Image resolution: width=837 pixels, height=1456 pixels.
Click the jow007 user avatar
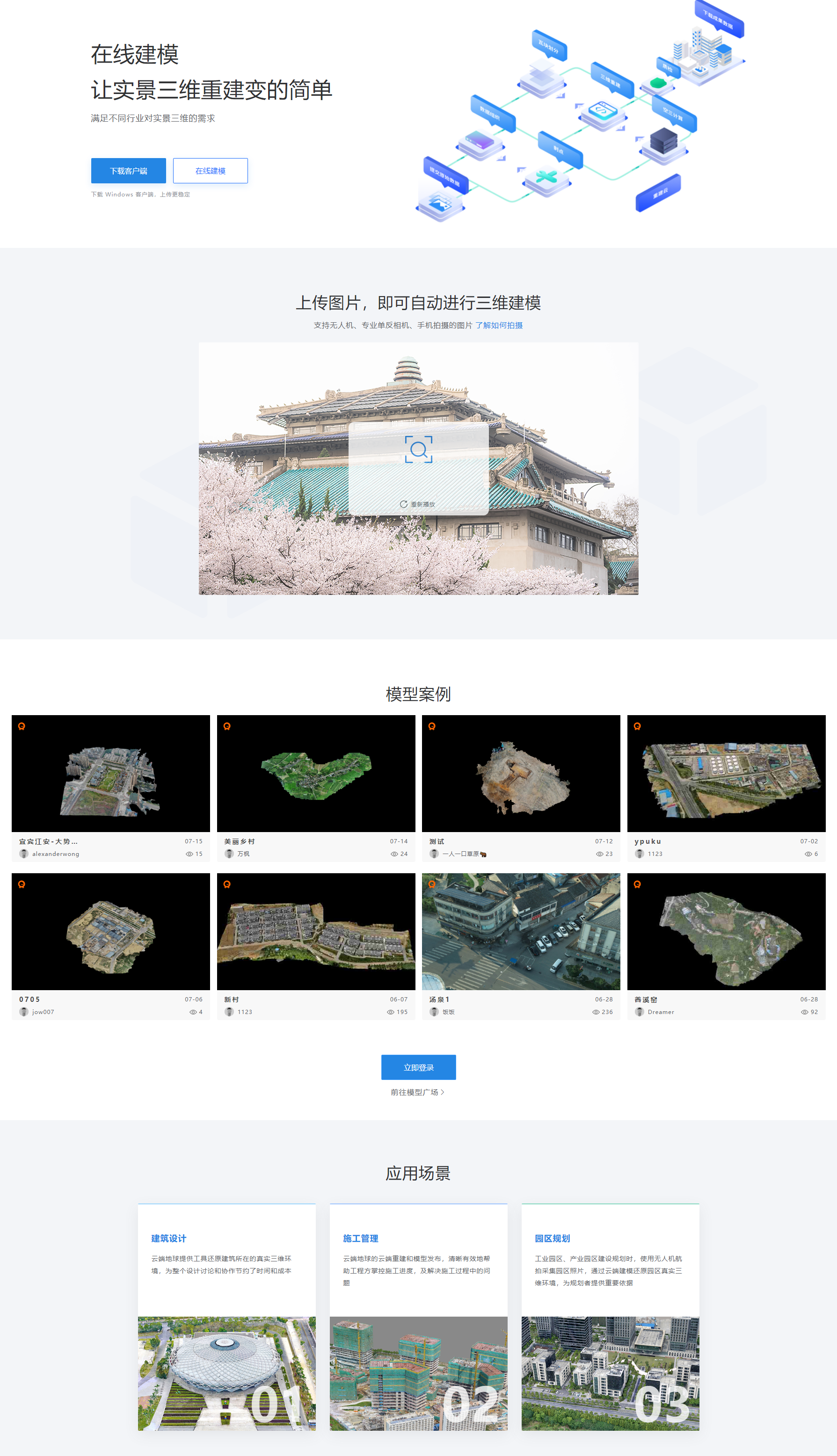tap(23, 1012)
